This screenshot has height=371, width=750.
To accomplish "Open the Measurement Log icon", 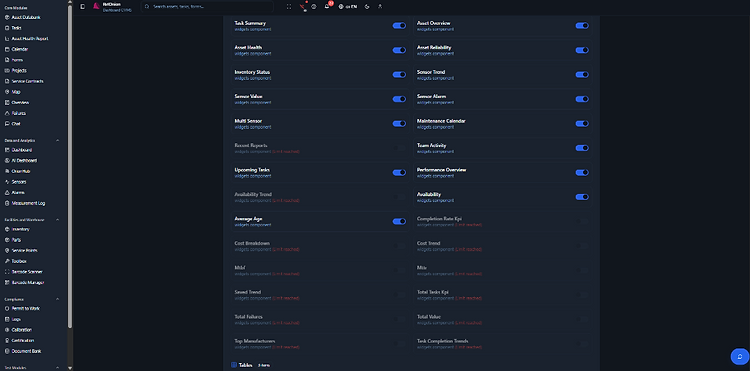I will click(7, 203).
